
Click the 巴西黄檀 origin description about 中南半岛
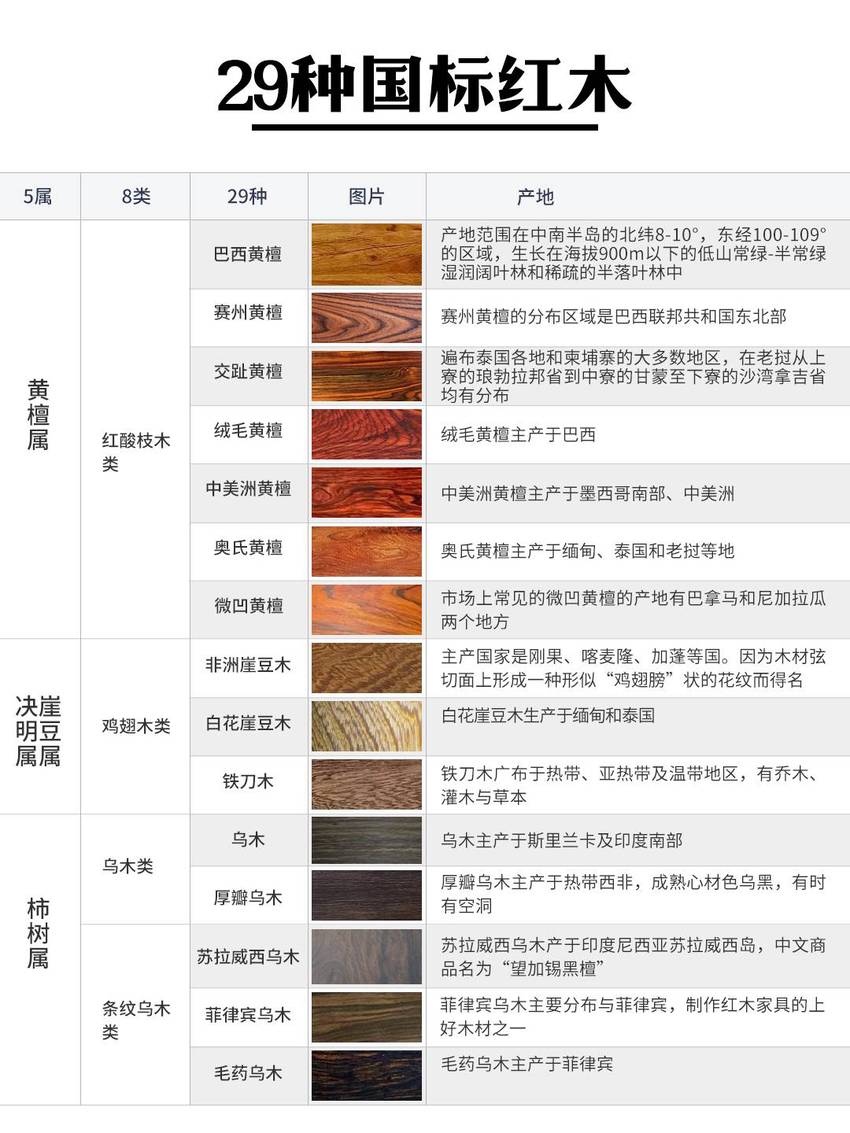coord(634,254)
